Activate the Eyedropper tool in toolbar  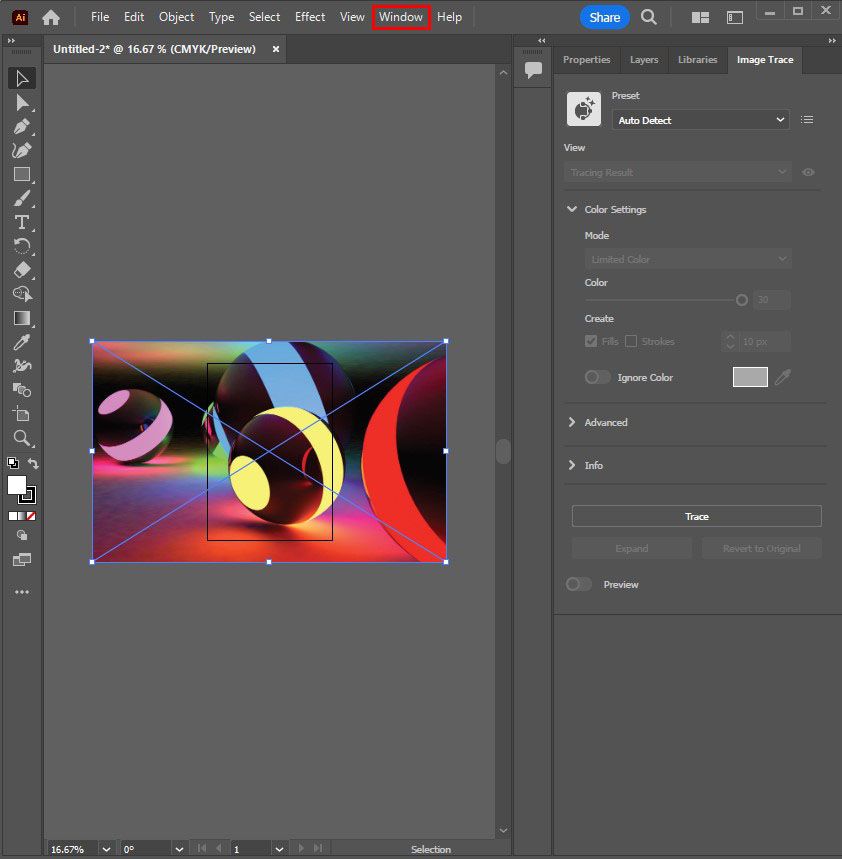(x=21, y=342)
